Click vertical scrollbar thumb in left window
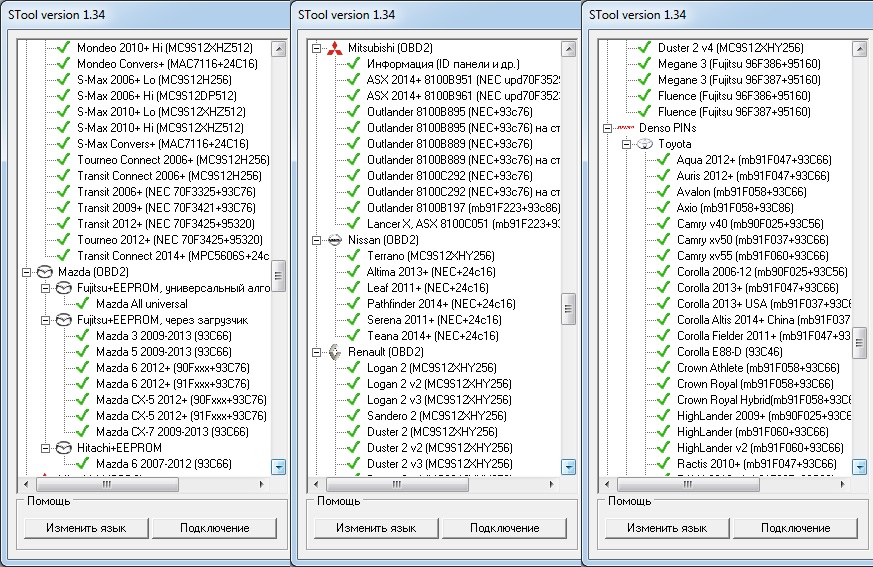The height and width of the screenshot is (567, 873). point(278,276)
